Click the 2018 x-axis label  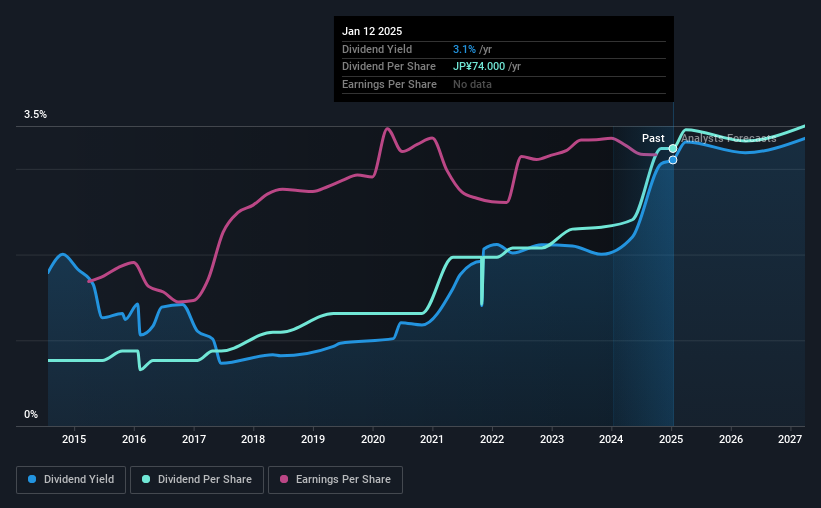tap(253, 439)
